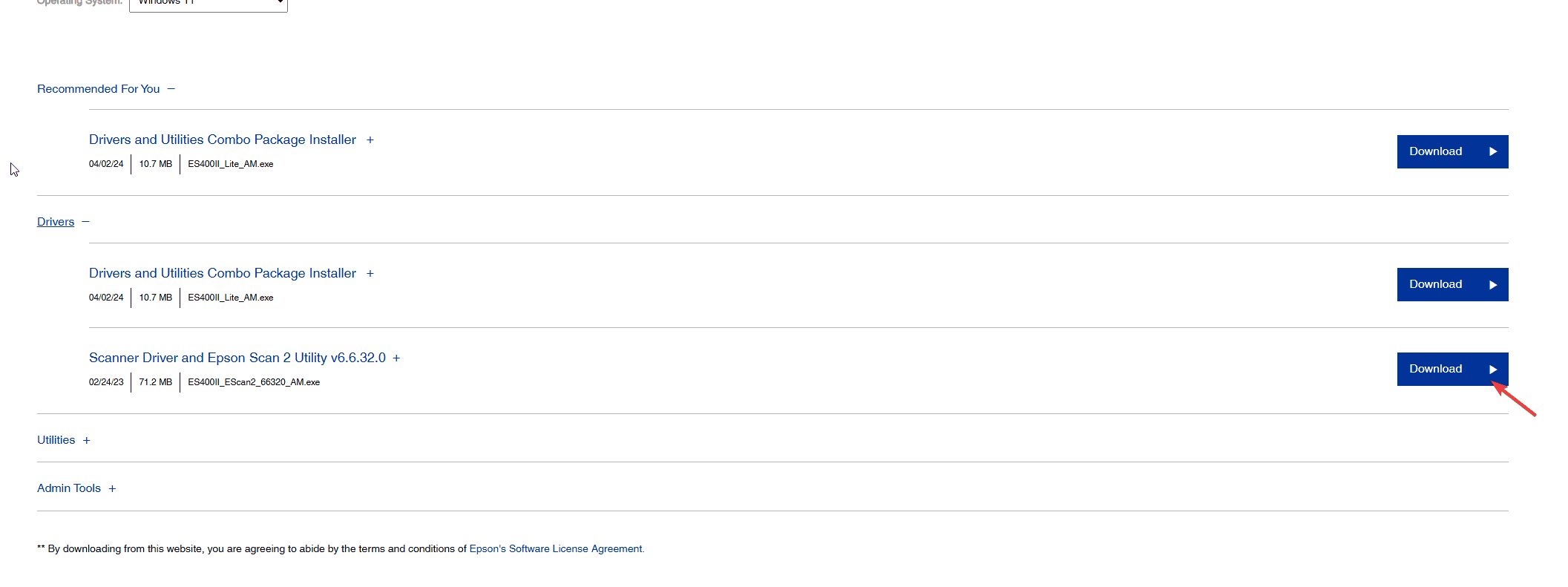Screen dimensions: 1568x587
Task: Click the minus icon next to Drivers
Action: pyautogui.click(x=86, y=222)
